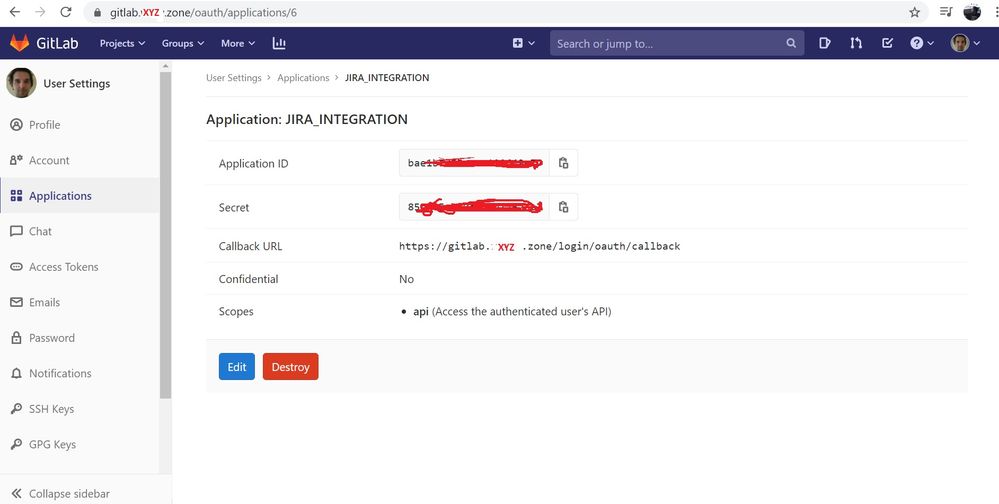Viewport: 999px width, 504px height.
Task: Click the Applications breadcrumb link
Action: click(x=303, y=78)
